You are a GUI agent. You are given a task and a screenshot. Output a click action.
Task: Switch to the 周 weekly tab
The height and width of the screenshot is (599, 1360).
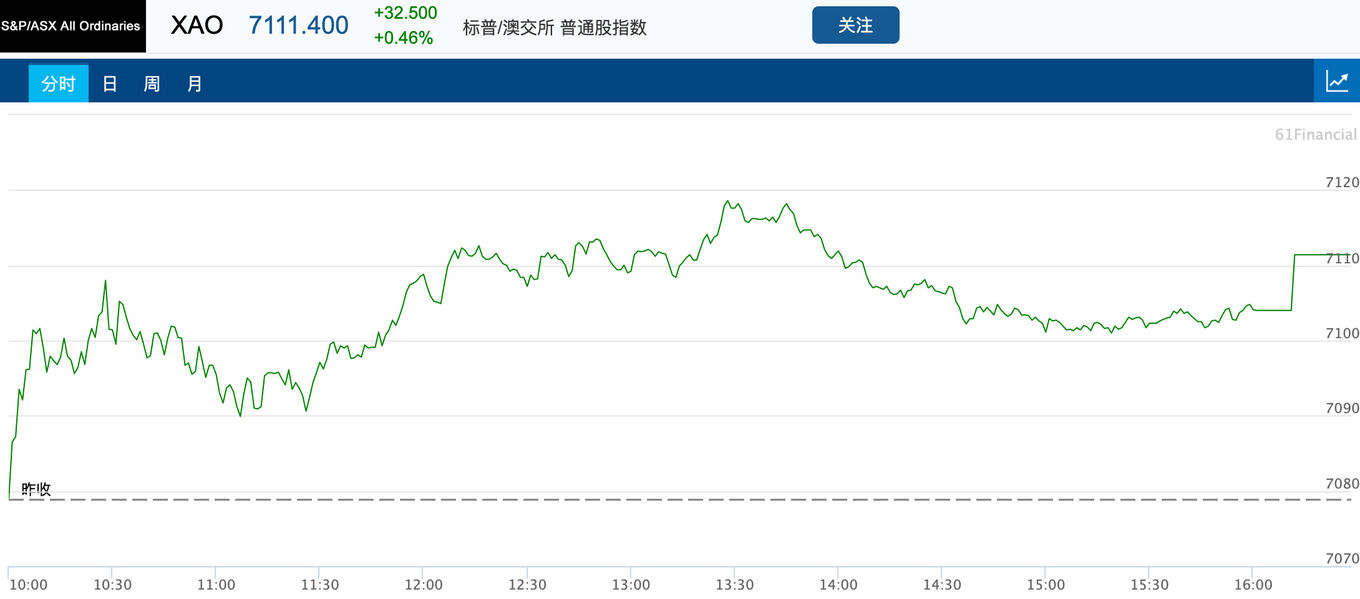tap(152, 84)
